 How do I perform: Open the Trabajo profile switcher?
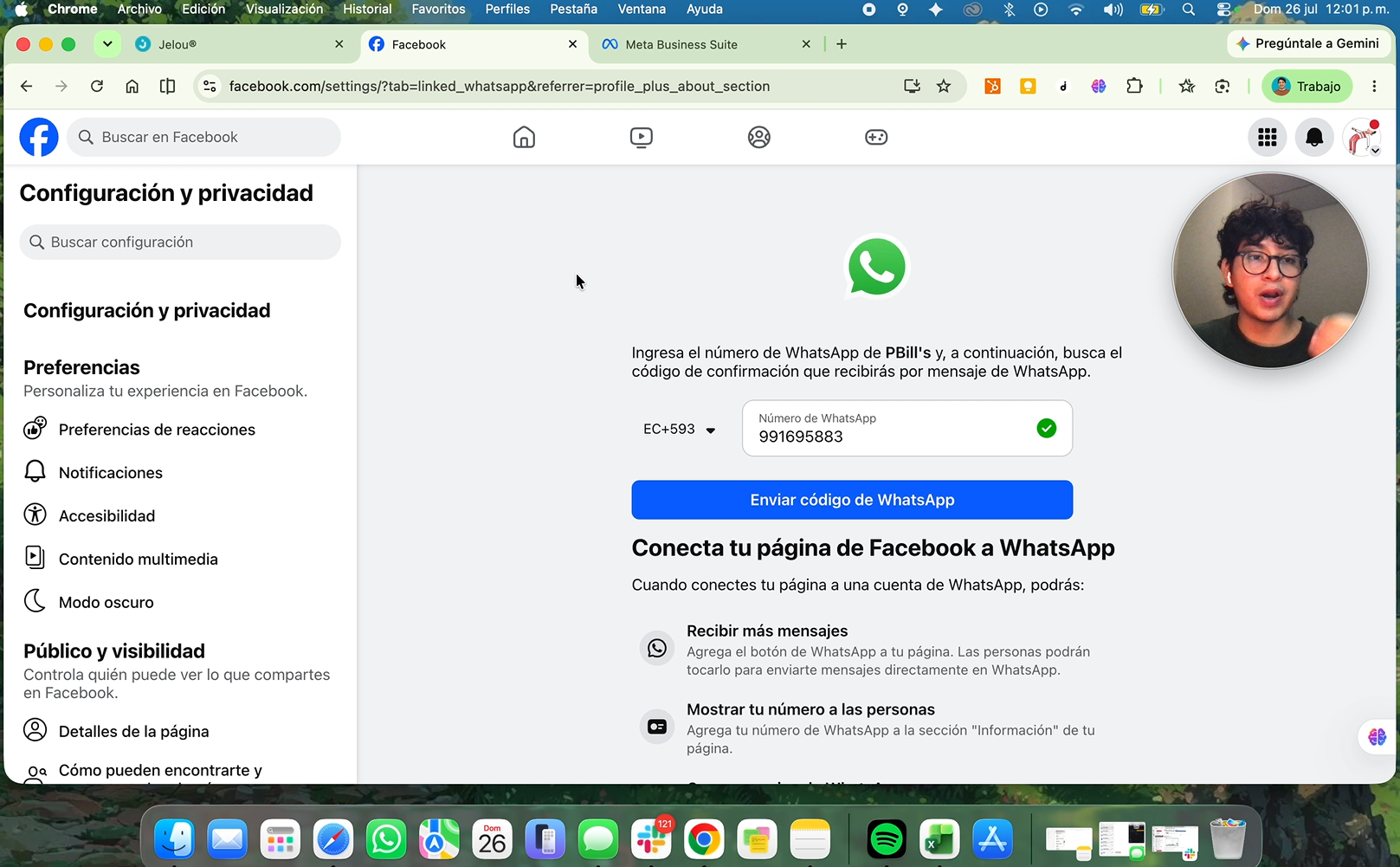click(x=1306, y=86)
